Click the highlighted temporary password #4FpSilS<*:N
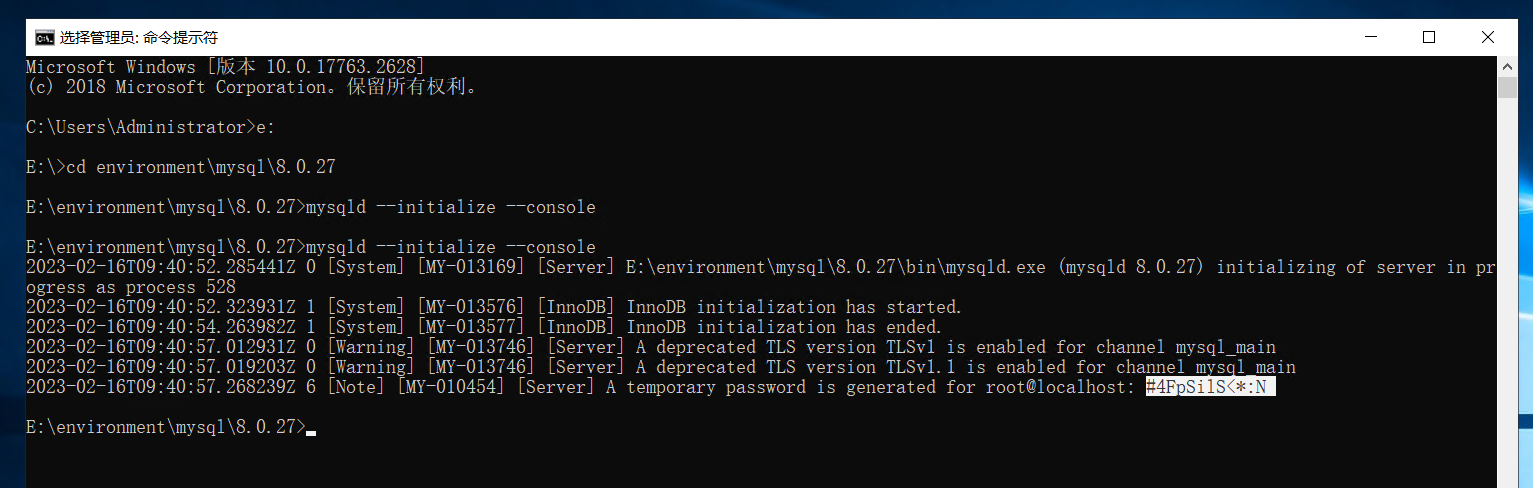This screenshot has height=488, width=1533. pyautogui.click(x=1211, y=387)
